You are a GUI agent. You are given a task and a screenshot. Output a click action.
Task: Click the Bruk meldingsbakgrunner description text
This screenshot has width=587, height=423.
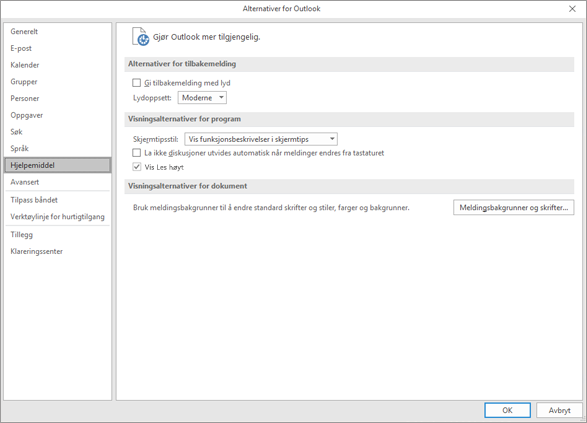tap(271, 207)
